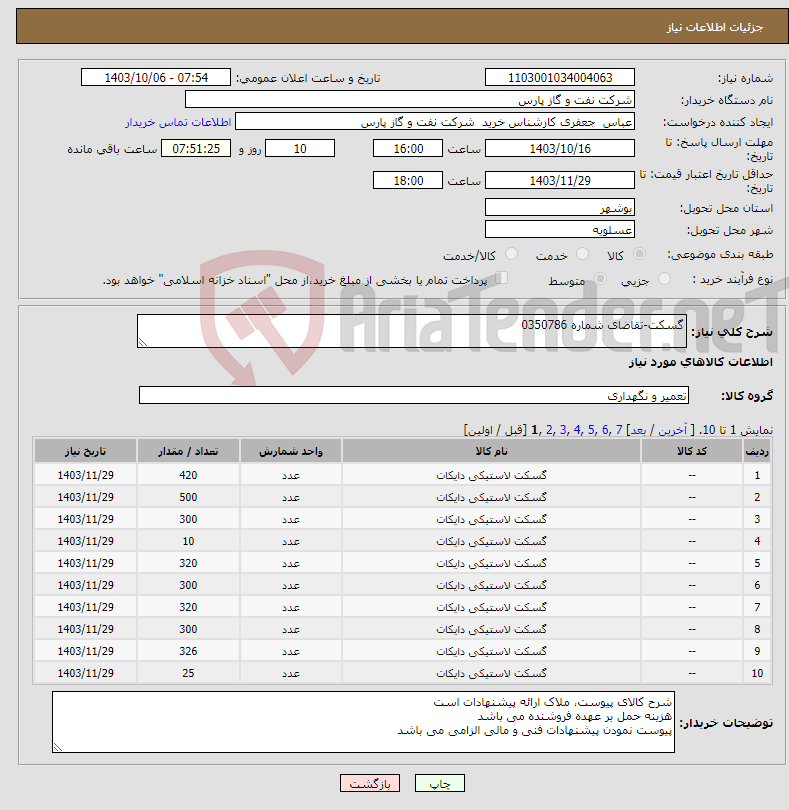Go to page 2 of items

(x=549, y=430)
